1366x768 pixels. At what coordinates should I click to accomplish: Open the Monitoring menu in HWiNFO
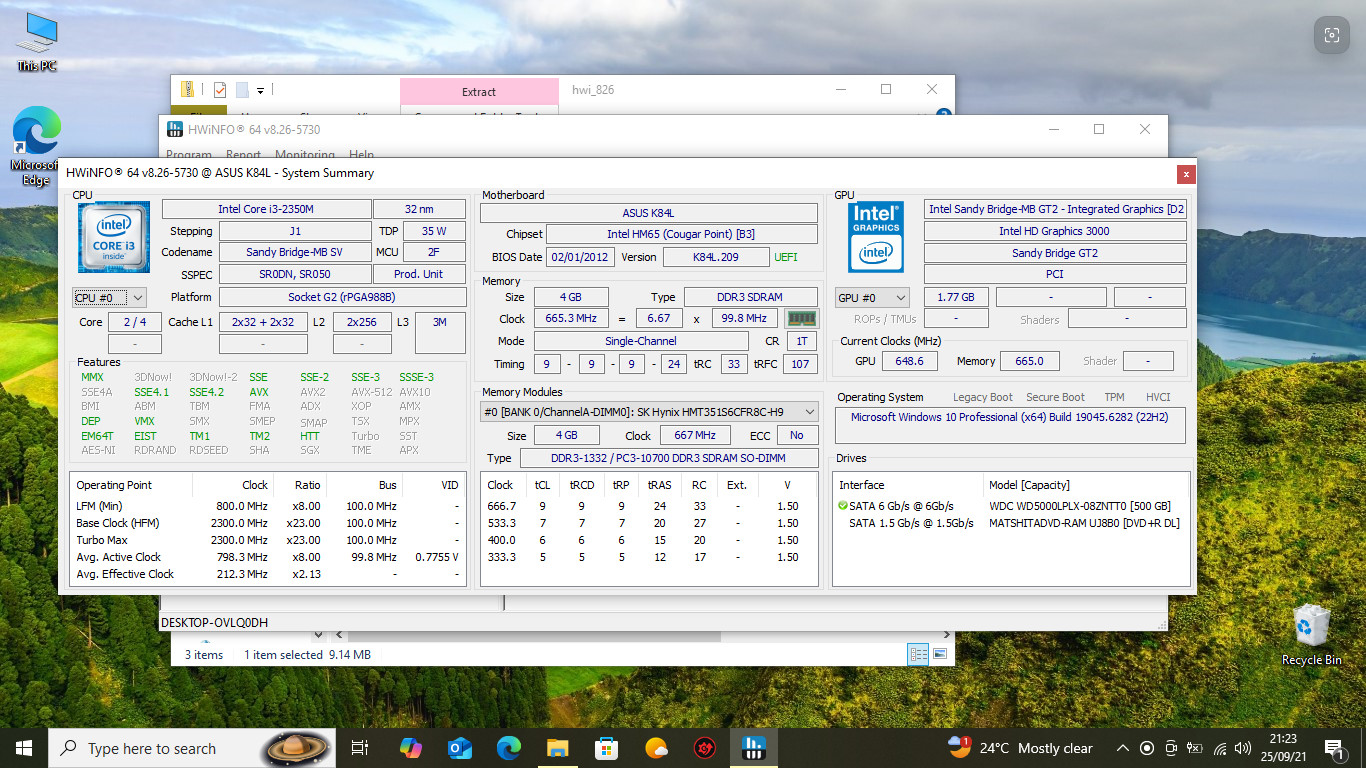(x=304, y=155)
